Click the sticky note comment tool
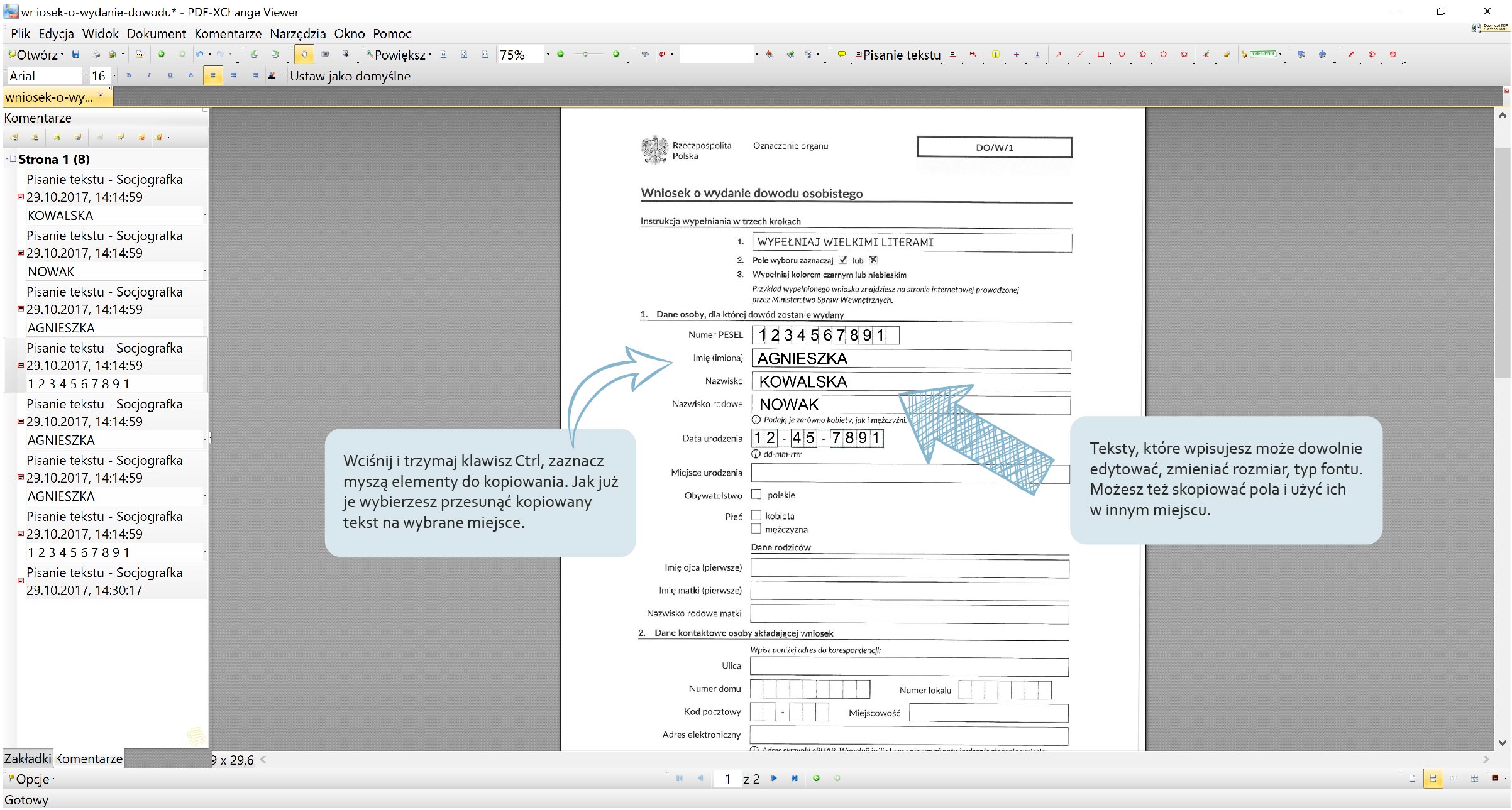Image resolution: width=1512 pixels, height=810 pixels. pos(841,55)
